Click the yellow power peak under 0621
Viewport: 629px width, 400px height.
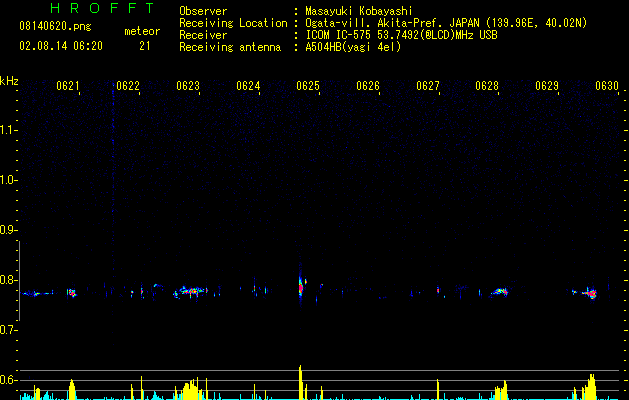[x=72, y=389]
